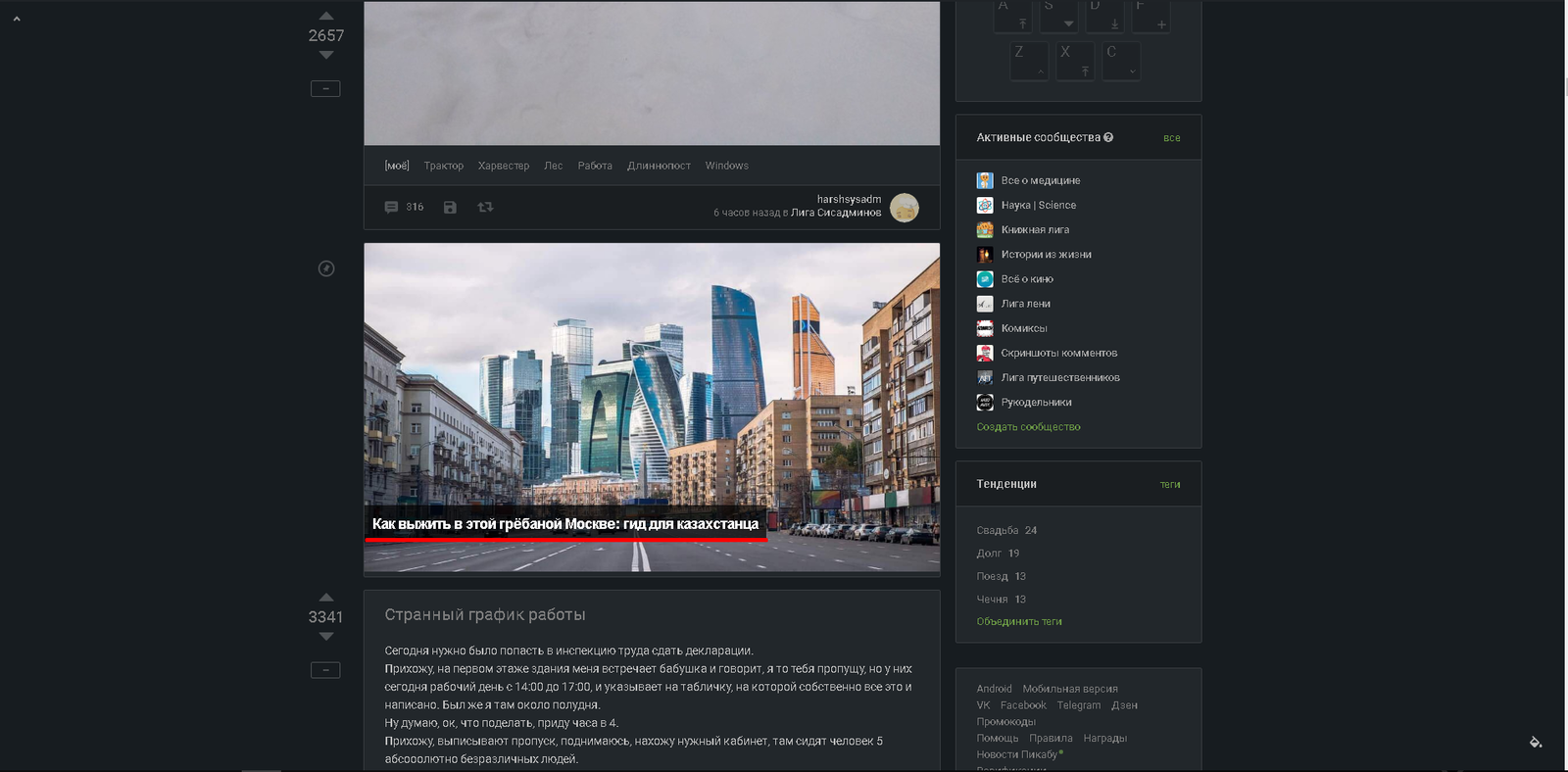The width and height of the screenshot is (1568, 772).
Task: Select the Харвестер tag
Action: [x=504, y=166]
